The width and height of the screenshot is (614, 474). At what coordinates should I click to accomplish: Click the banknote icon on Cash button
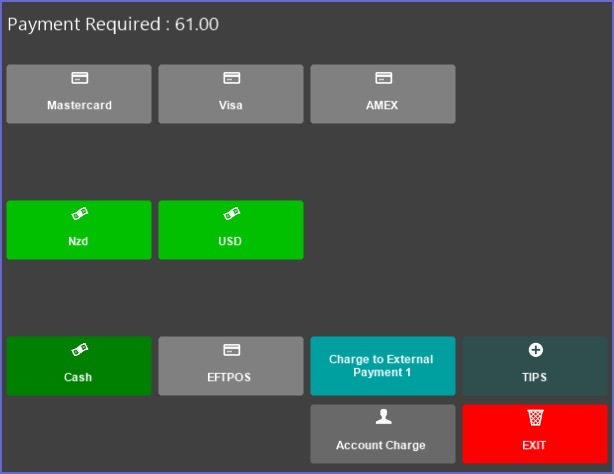click(x=79, y=350)
